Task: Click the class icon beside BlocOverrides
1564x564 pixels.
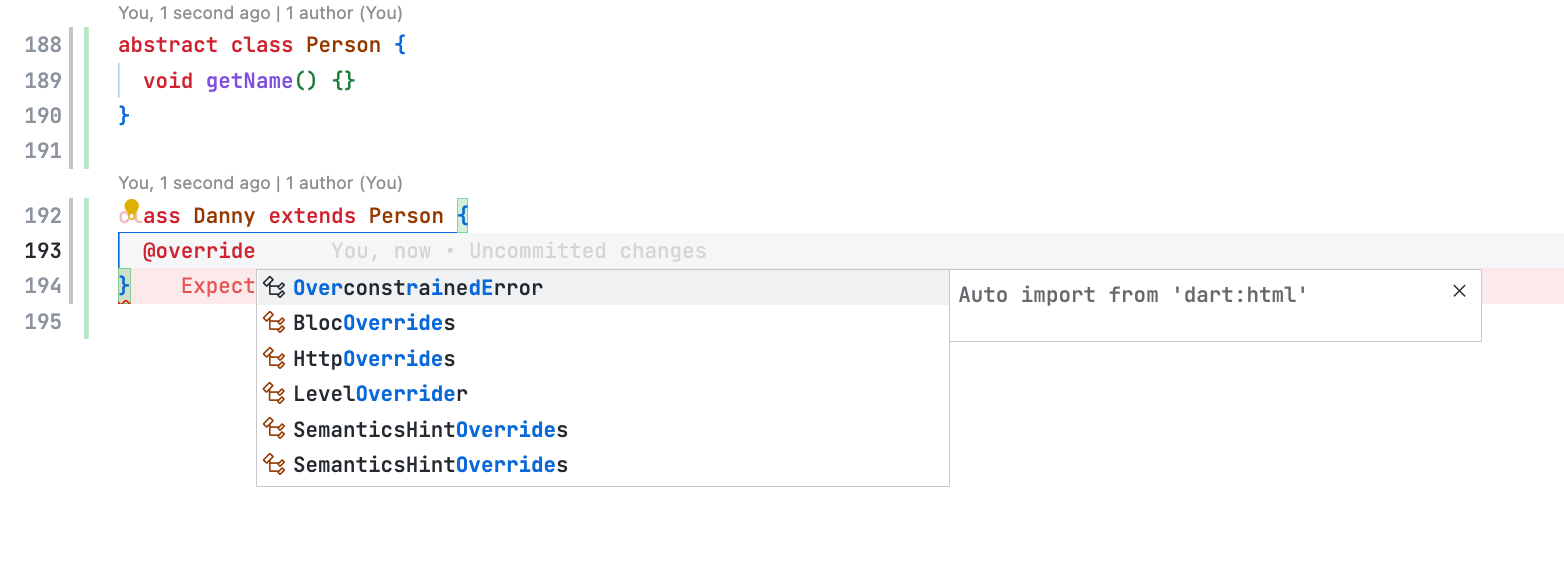Action: [x=274, y=323]
